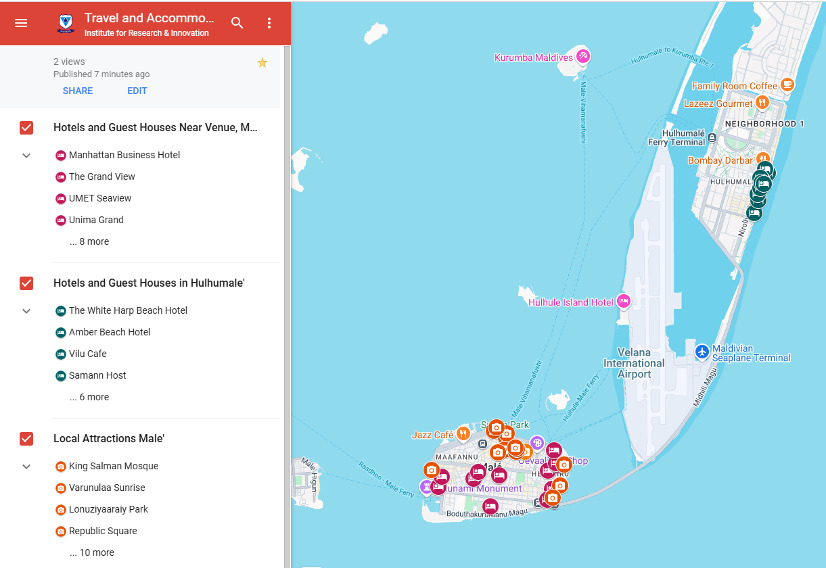Viewport: 826px width, 568px height.
Task: Click the Family Room Coffee marker
Action: (x=787, y=85)
